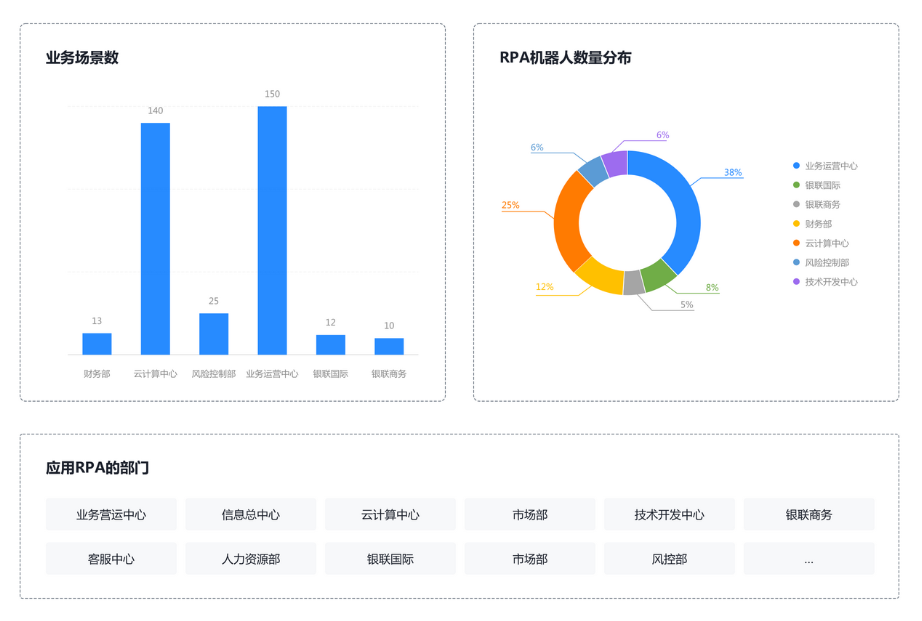Viewport: 922px width, 621px height.
Task: Open the 人力资源部 department tag
Action: (251, 559)
